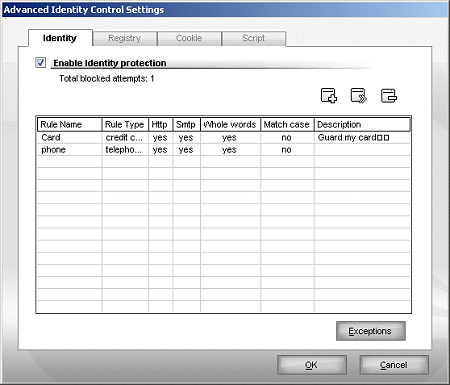
Task: Click the 'Guard my card' description cell
Action: point(362,137)
